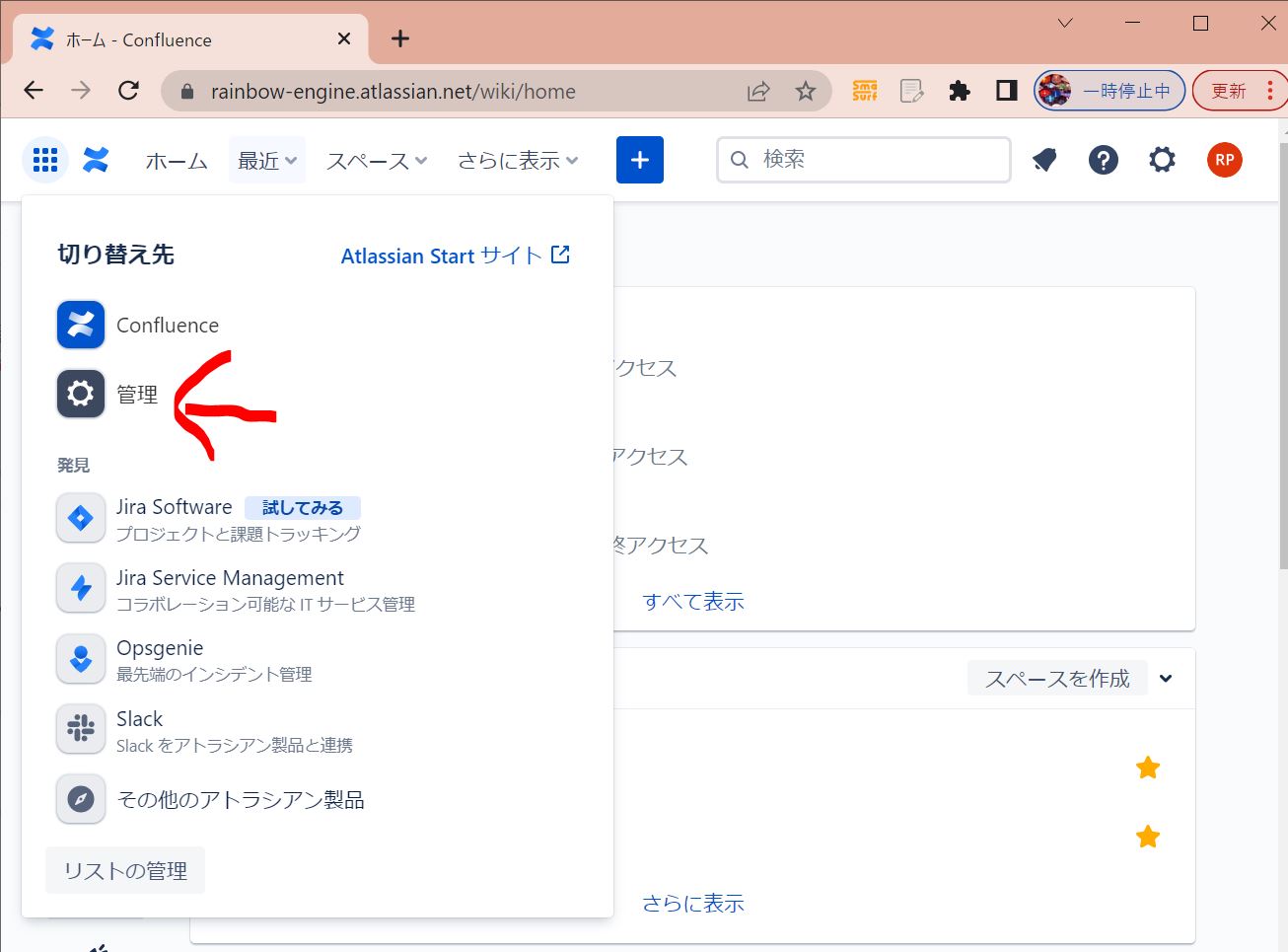The width and height of the screenshot is (1288, 952).
Task: Open the notifications bell icon
Action: [1044, 160]
